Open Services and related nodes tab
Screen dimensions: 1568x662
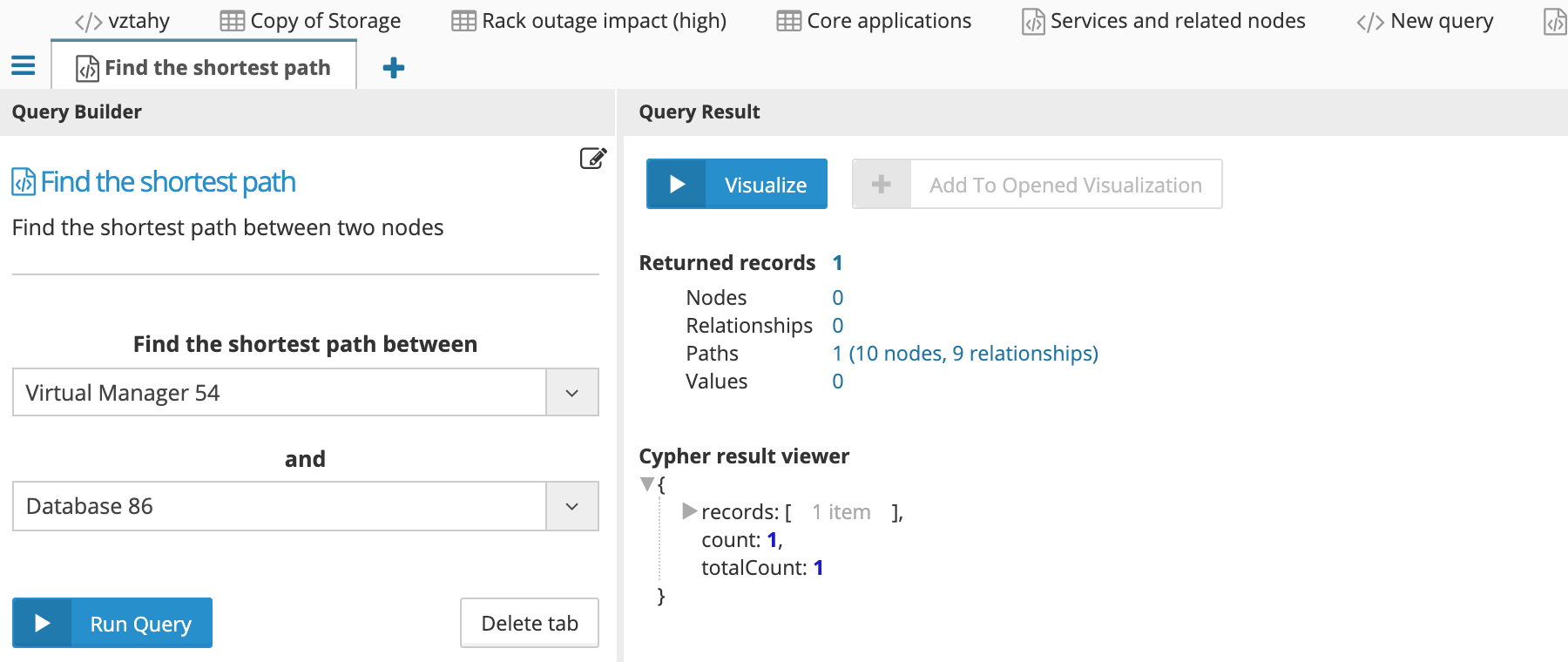1164,21
